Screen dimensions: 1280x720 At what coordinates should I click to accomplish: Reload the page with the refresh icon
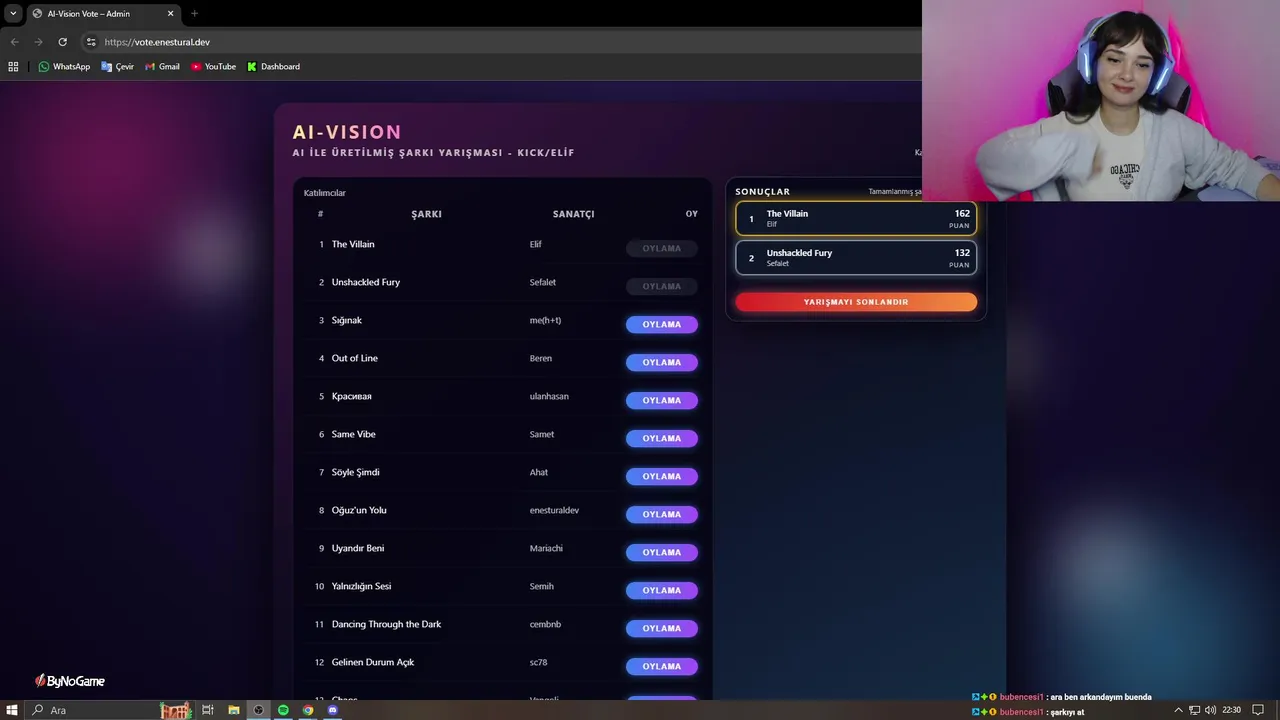tap(62, 42)
